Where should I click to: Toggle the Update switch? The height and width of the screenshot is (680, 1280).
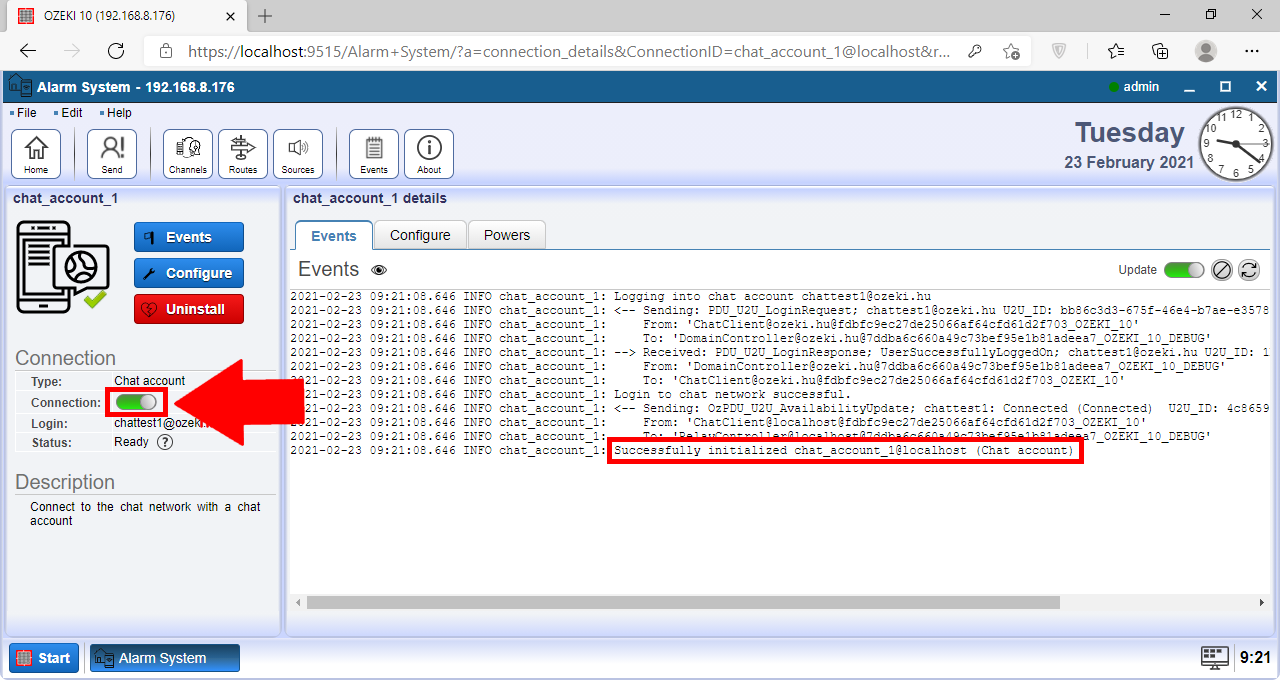pos(1184,270)
